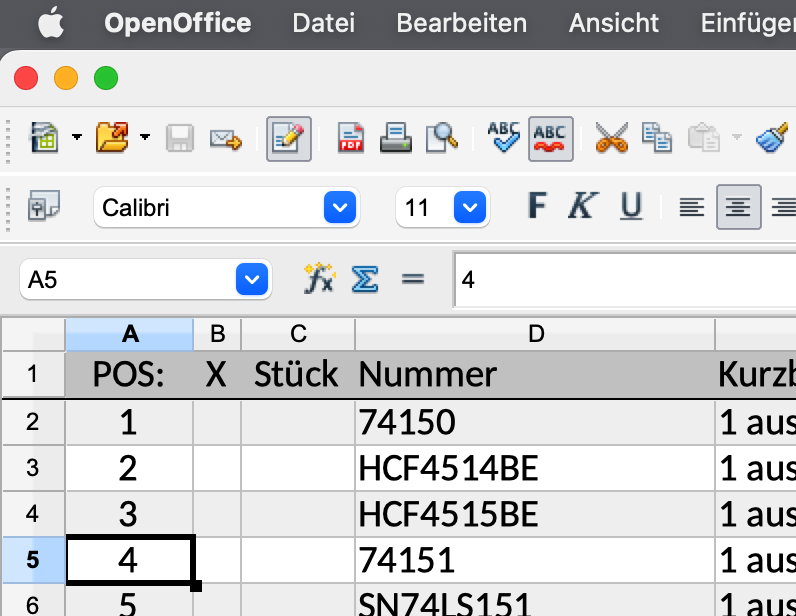
Task: Expand the Calibri font name dropdown
Action: pos(340,207)
